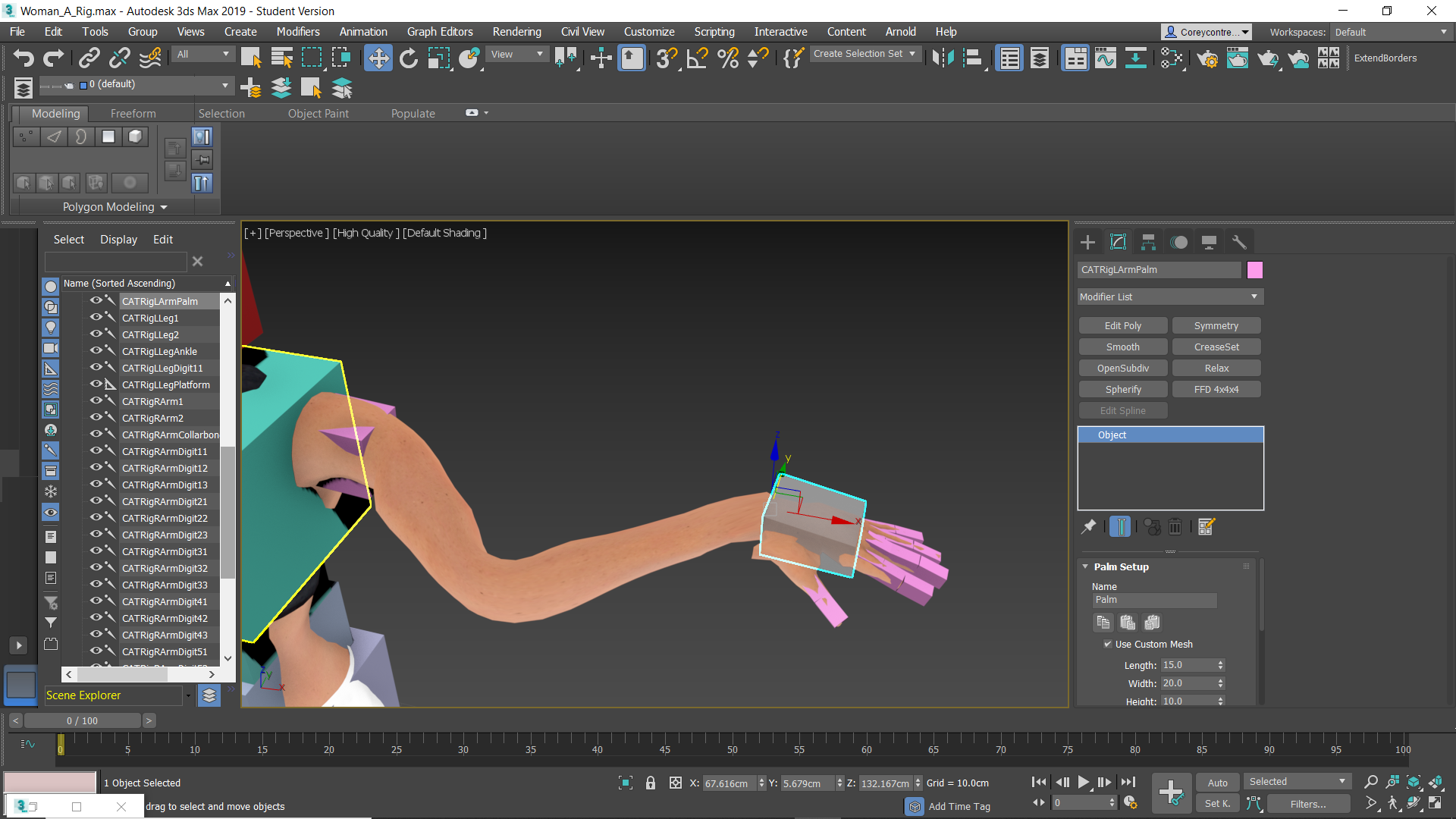The width and height of the screenshot is (1456, 819).
Task: Click the Spherify modifier button
Action: (x=1122, y=388)
